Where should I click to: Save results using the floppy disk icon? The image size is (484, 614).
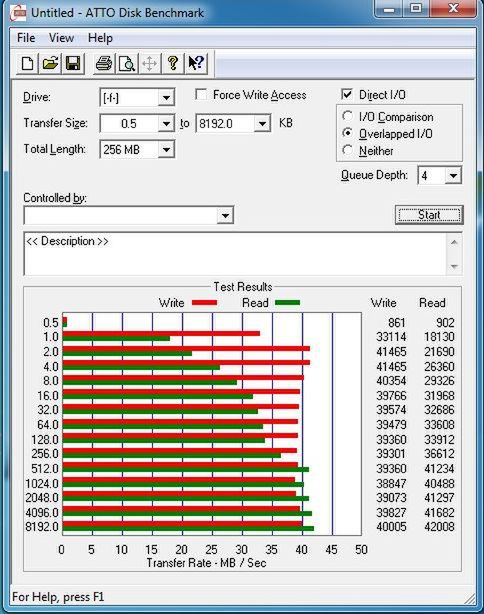pos(73,63)
